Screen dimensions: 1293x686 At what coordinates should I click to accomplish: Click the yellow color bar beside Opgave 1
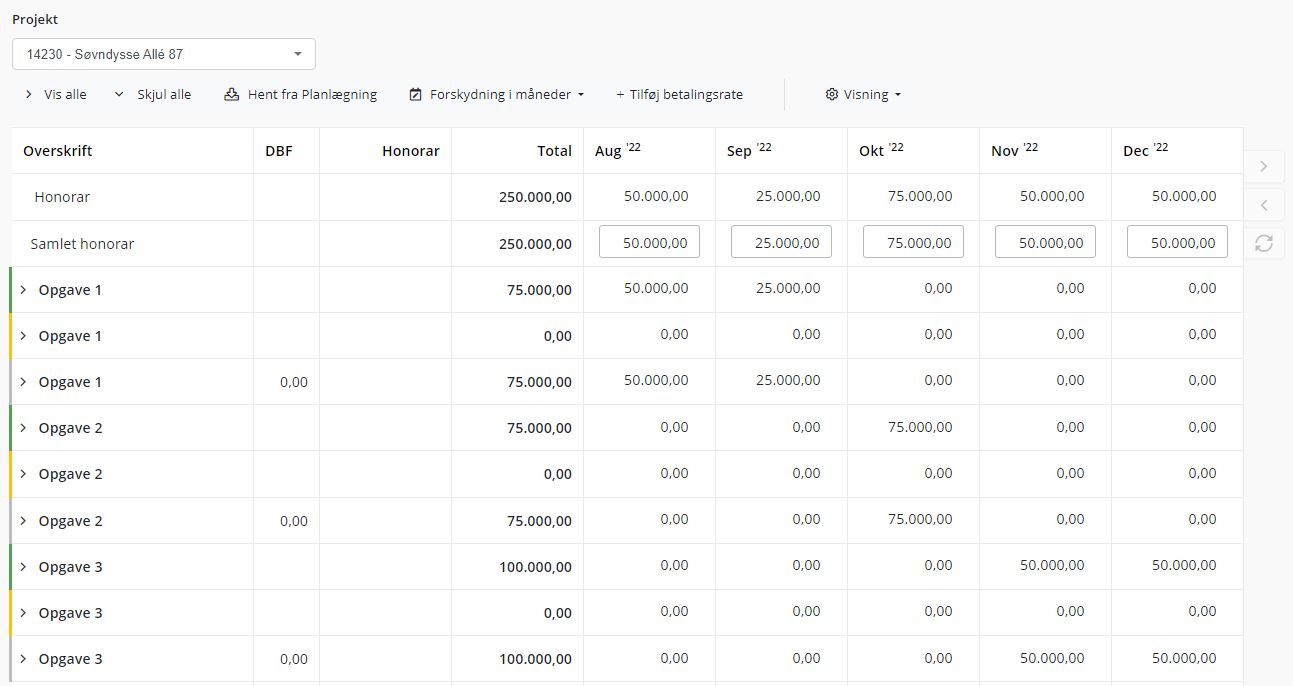point(11,336)
